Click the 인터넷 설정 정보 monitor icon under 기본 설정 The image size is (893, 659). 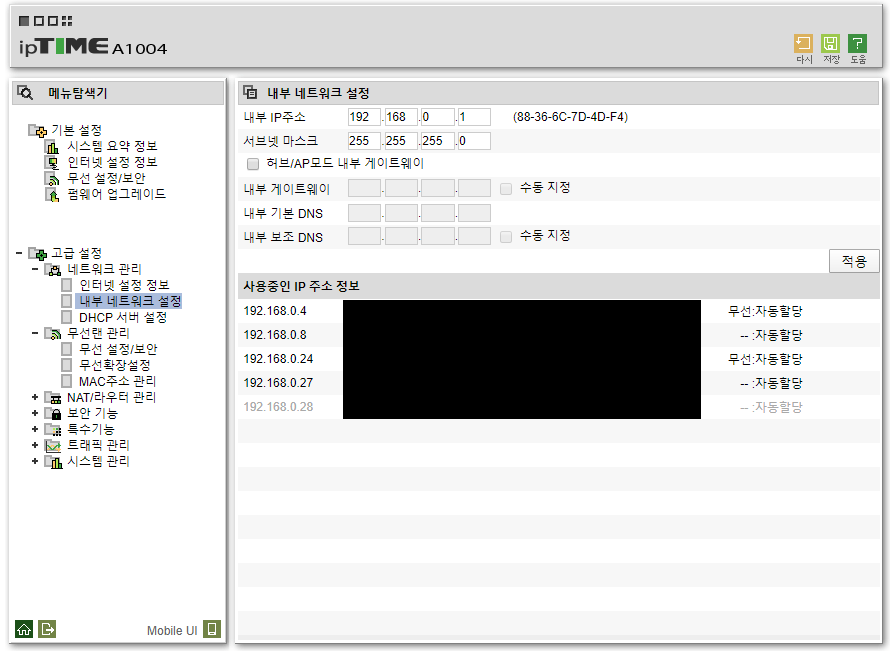[52, 163]
